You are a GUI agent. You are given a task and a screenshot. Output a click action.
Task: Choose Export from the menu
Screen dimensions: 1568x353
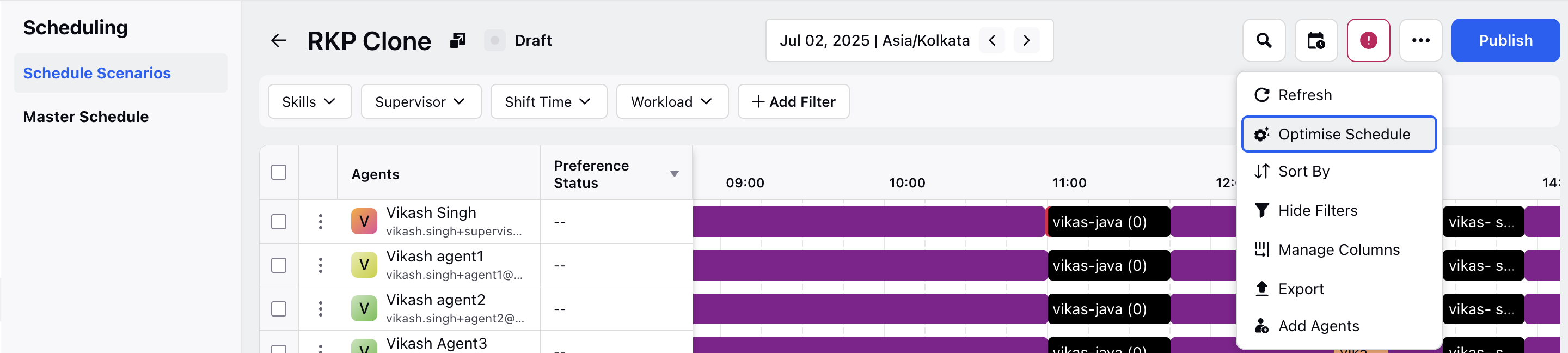tap(1339, 289)
